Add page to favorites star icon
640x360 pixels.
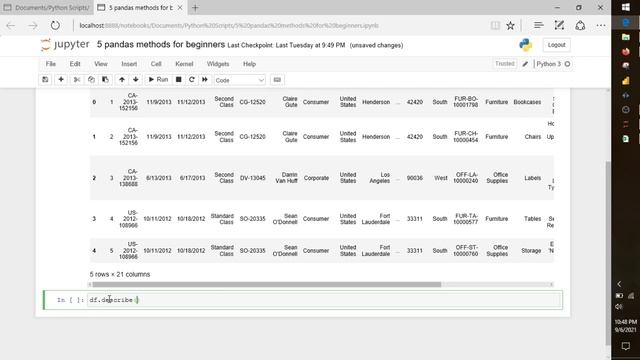pos(510,25)
